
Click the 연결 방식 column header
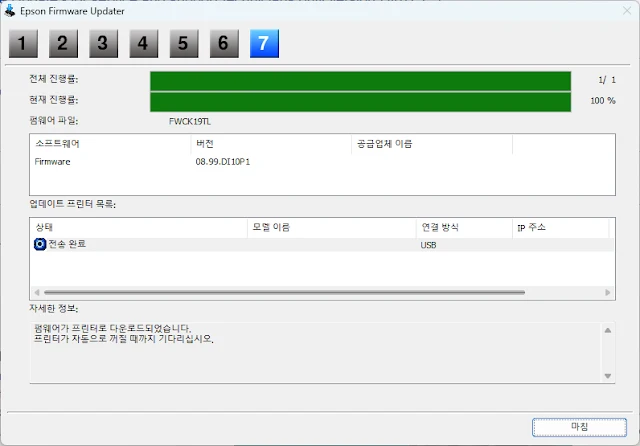tap(463, 228)
